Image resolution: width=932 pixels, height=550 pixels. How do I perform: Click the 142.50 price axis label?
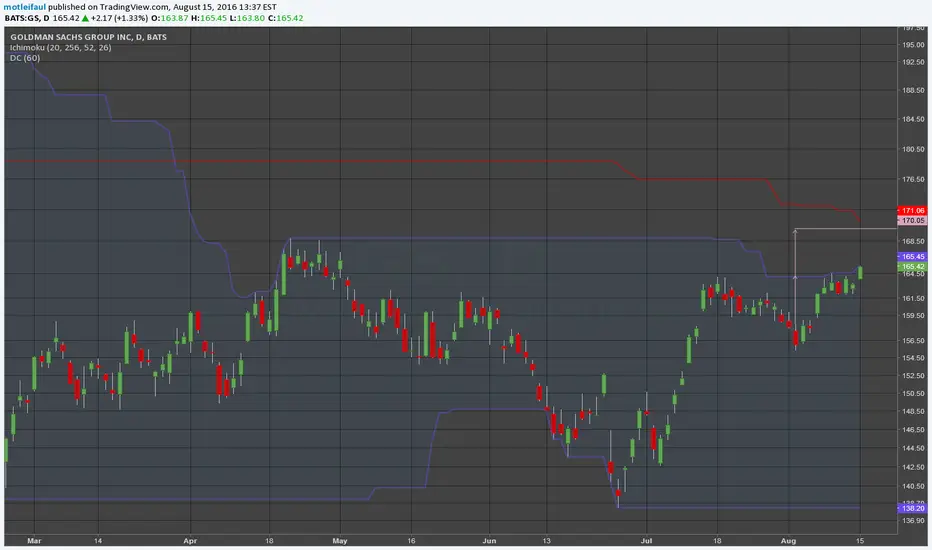tap(913, 467)
